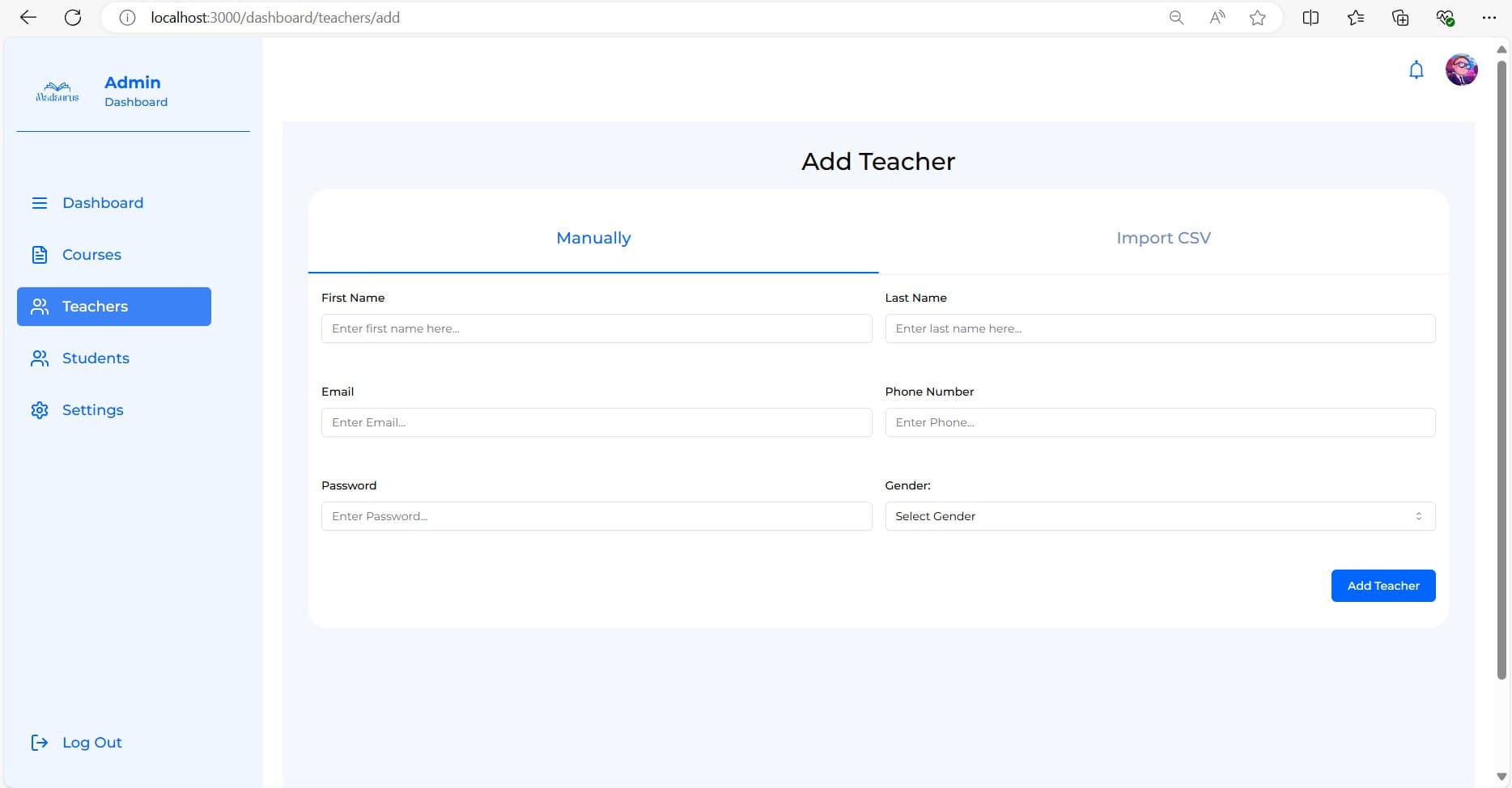The height and width of the screenshot is (788, 1512).
Task: Toggle browser split screen icon
Action: pyautogui.click(x=1310, y=18)
